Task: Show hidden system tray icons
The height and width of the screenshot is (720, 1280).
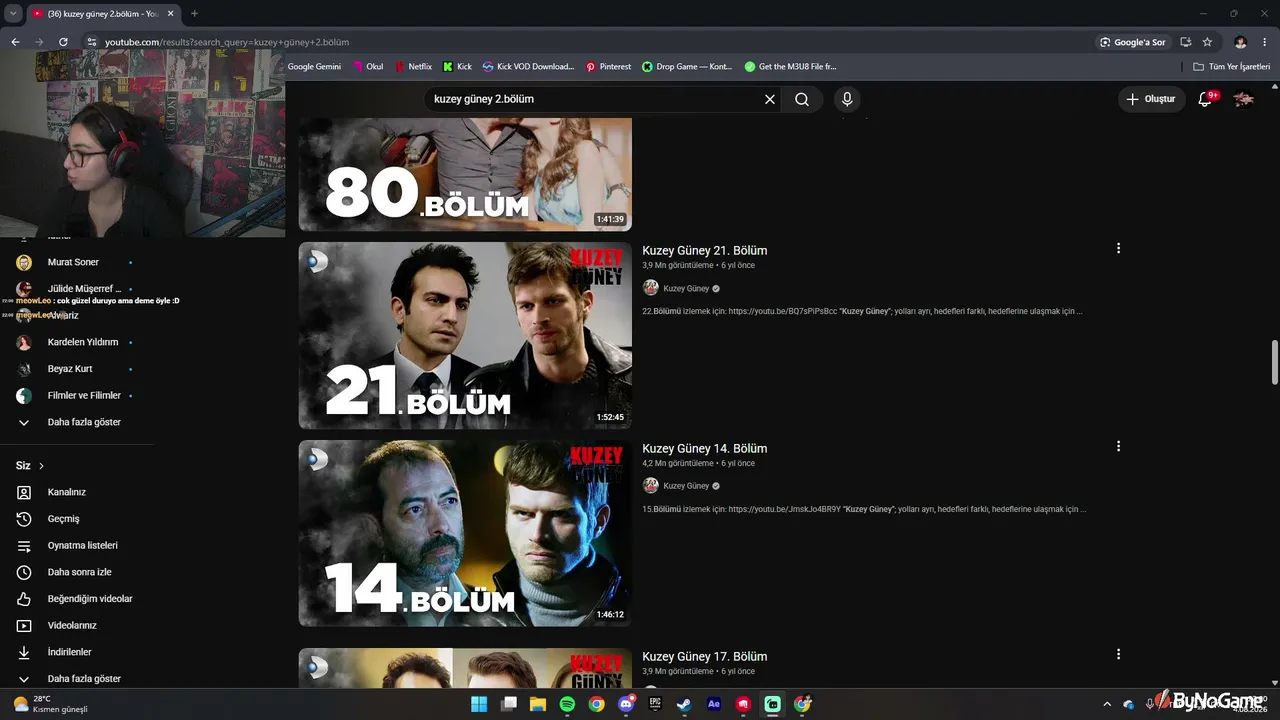Action: click(x=1107, y=704)
